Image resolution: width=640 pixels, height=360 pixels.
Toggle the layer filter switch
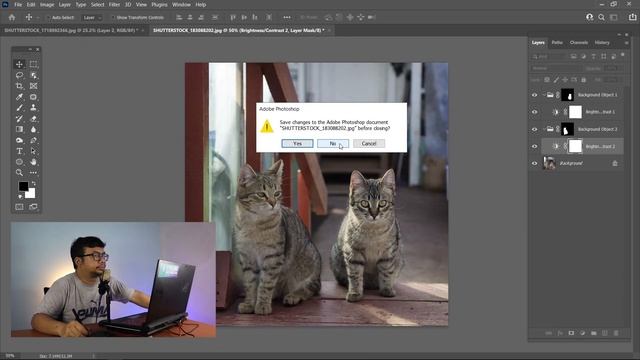point(623,55)
